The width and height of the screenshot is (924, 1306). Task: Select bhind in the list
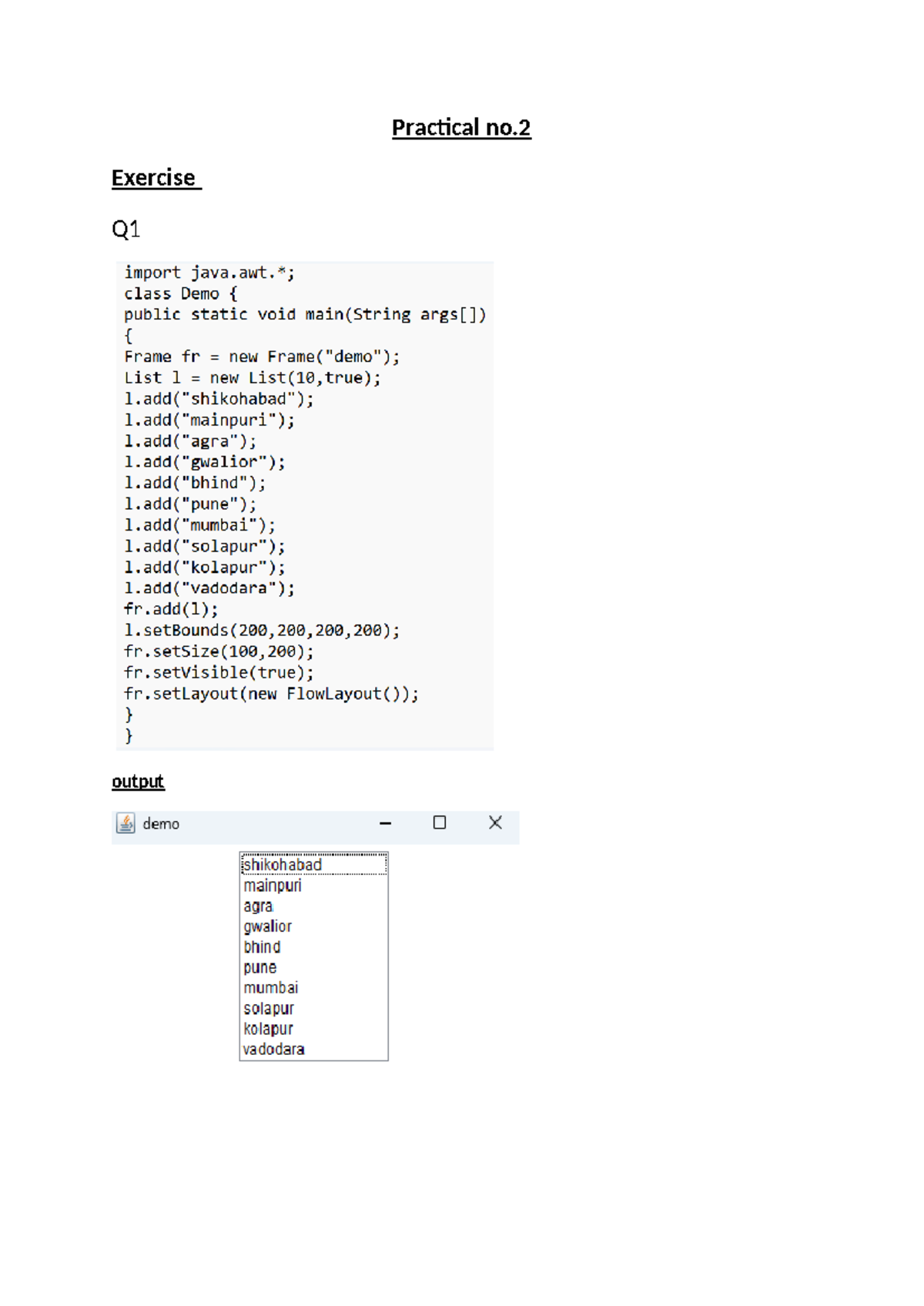point(313,947)
